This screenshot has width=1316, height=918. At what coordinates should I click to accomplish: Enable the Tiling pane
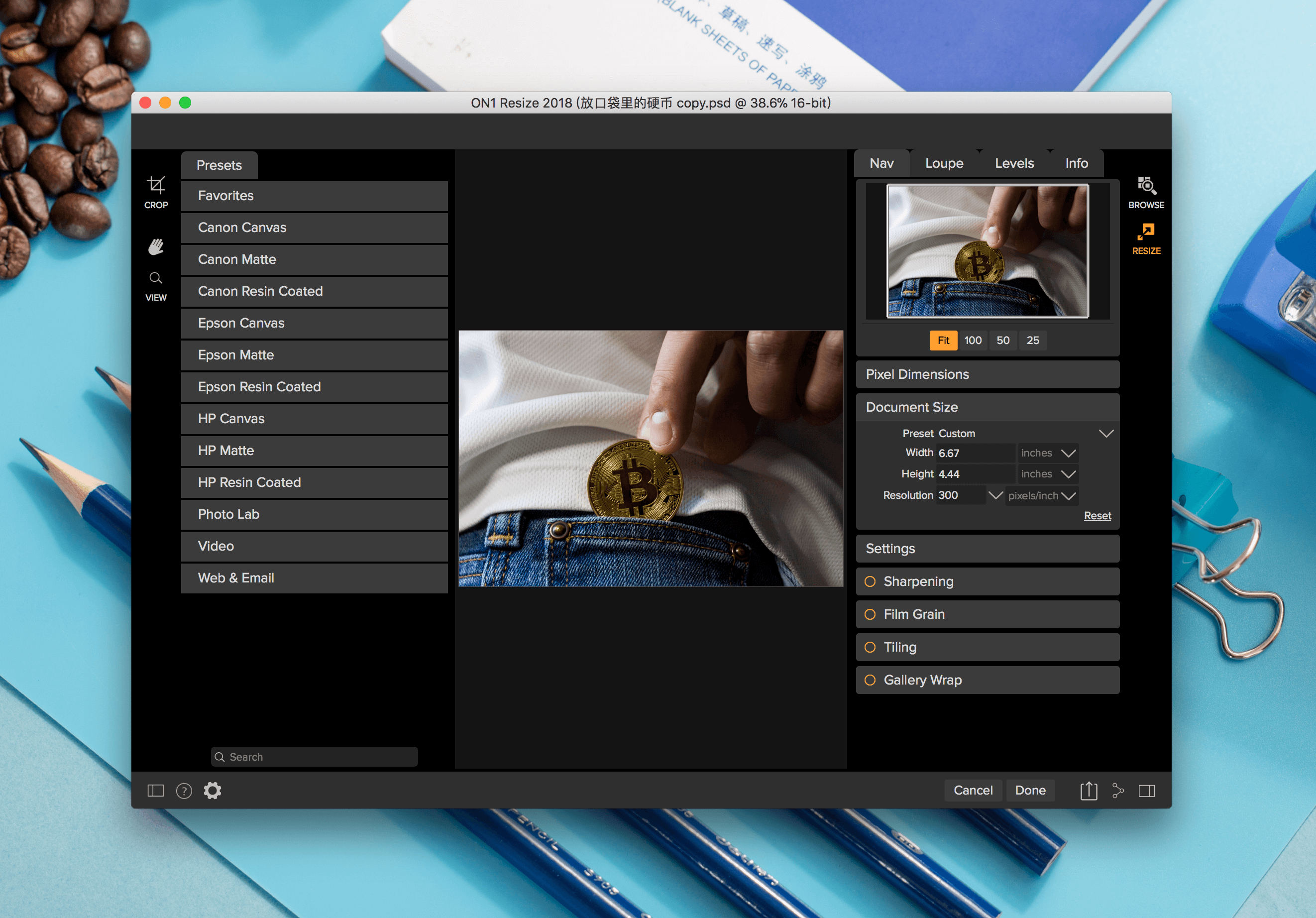pyautogui.click(x=870, y=647)
